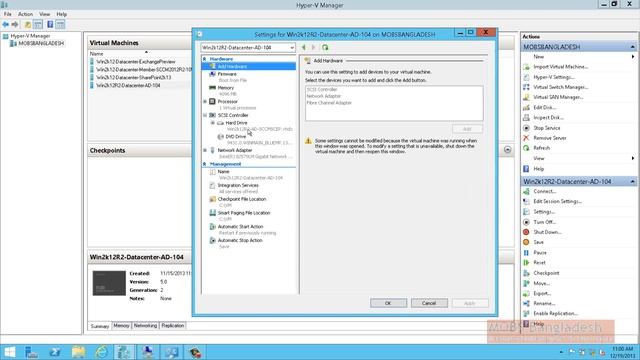Open the Help menu in menu bar
The height and width of the screenshot is (360, 640).
[62, 14]
